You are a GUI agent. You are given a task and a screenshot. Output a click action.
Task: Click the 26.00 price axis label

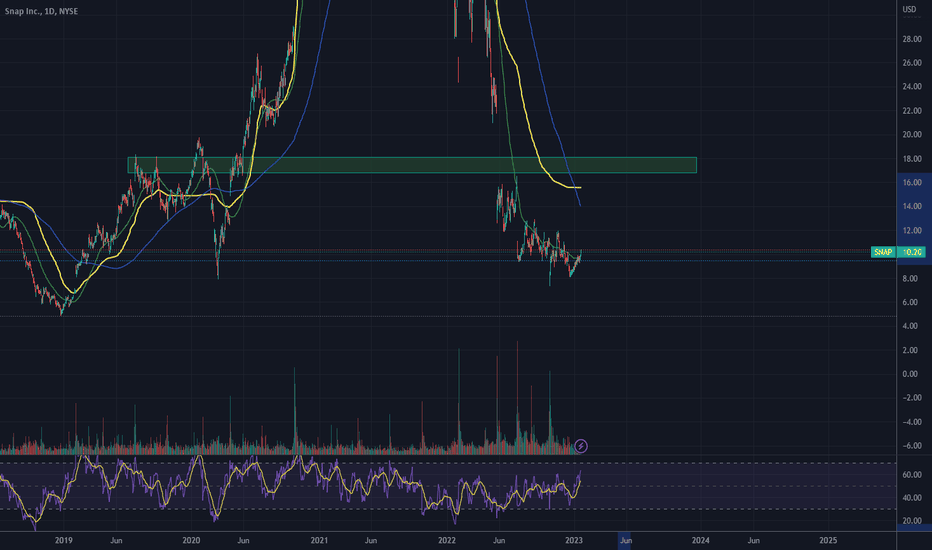pyautogui.click(x=912, y=63)
